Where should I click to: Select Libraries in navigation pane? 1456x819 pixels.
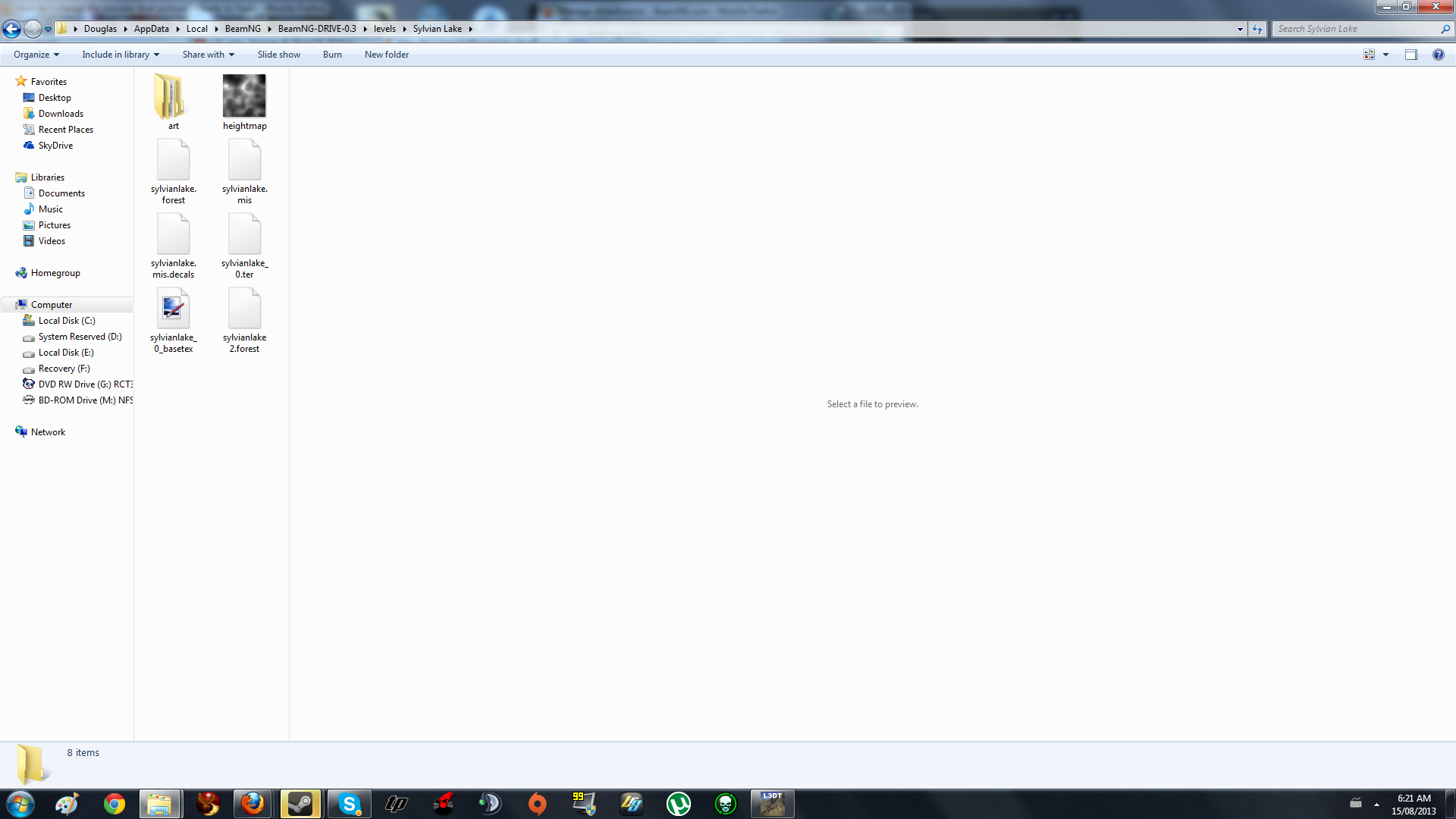click(47, 177)
